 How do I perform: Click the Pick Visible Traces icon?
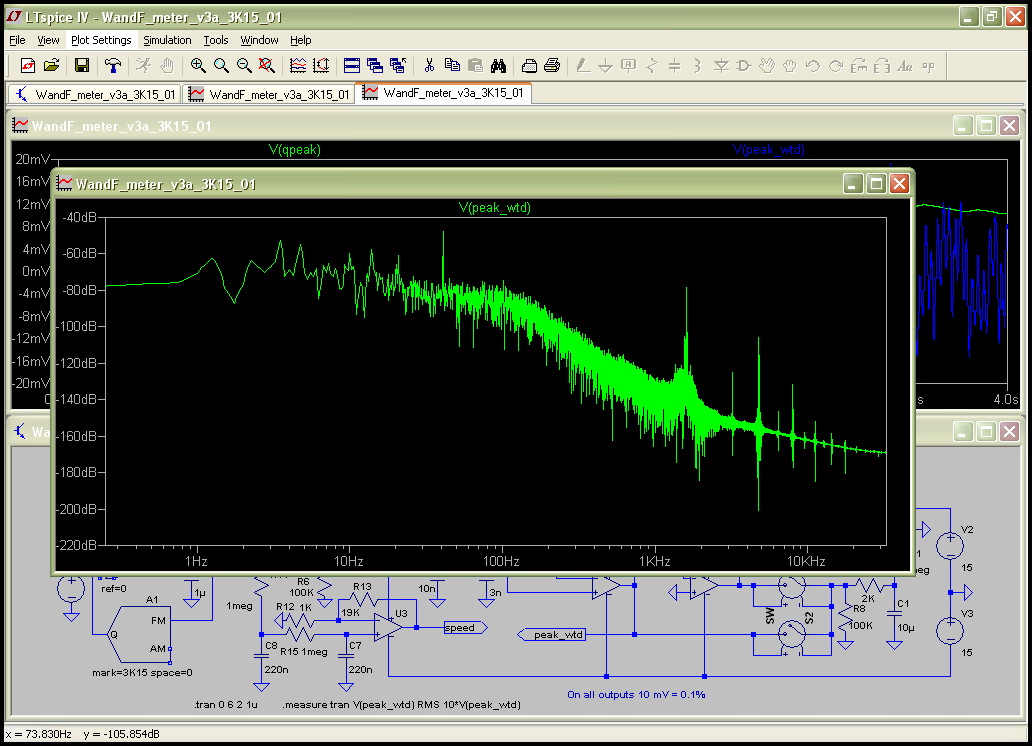tap(298, 66)
